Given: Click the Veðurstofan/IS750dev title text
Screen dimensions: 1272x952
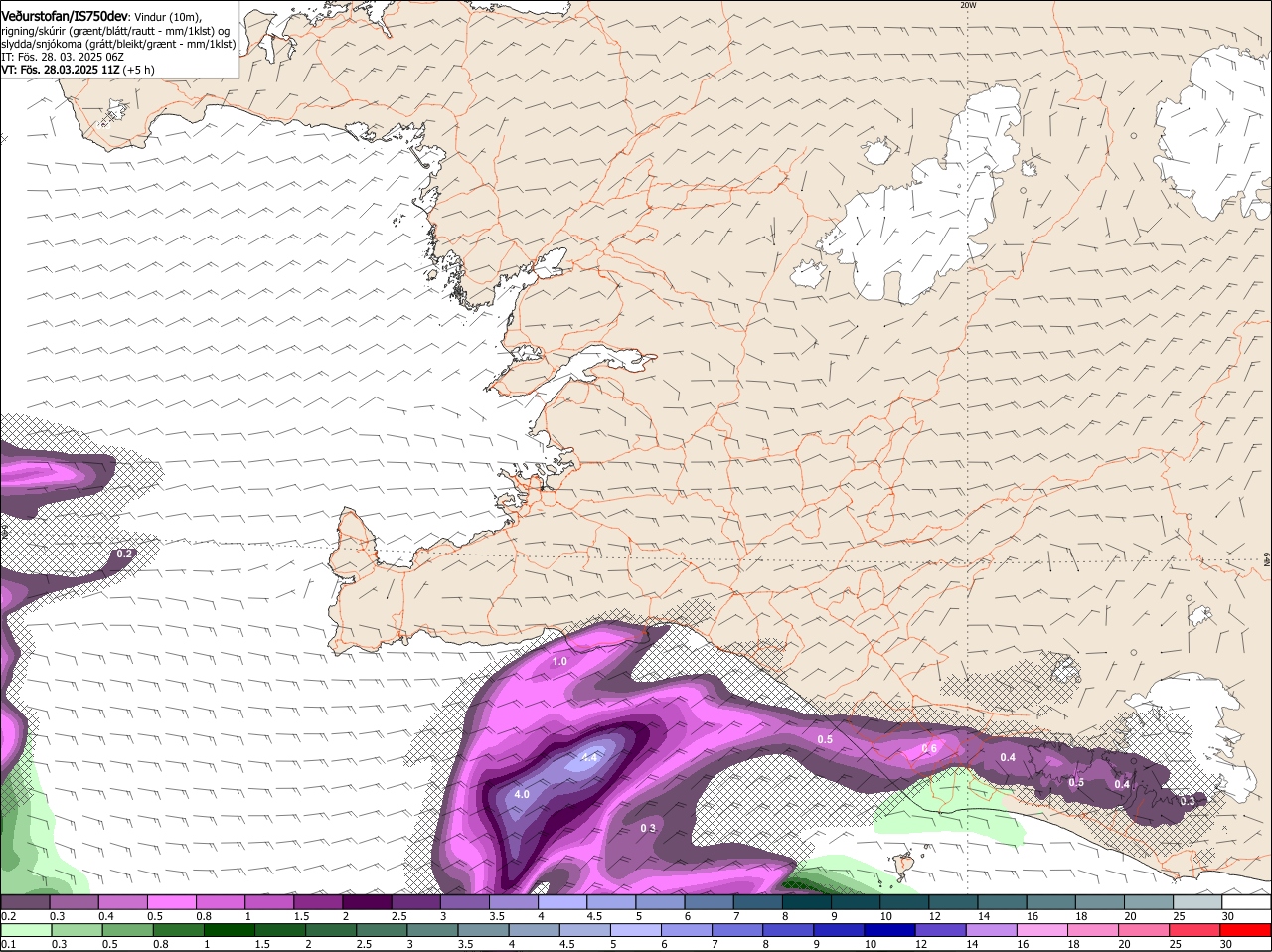Looking at the screenshot, I should (x=64, y=17).
